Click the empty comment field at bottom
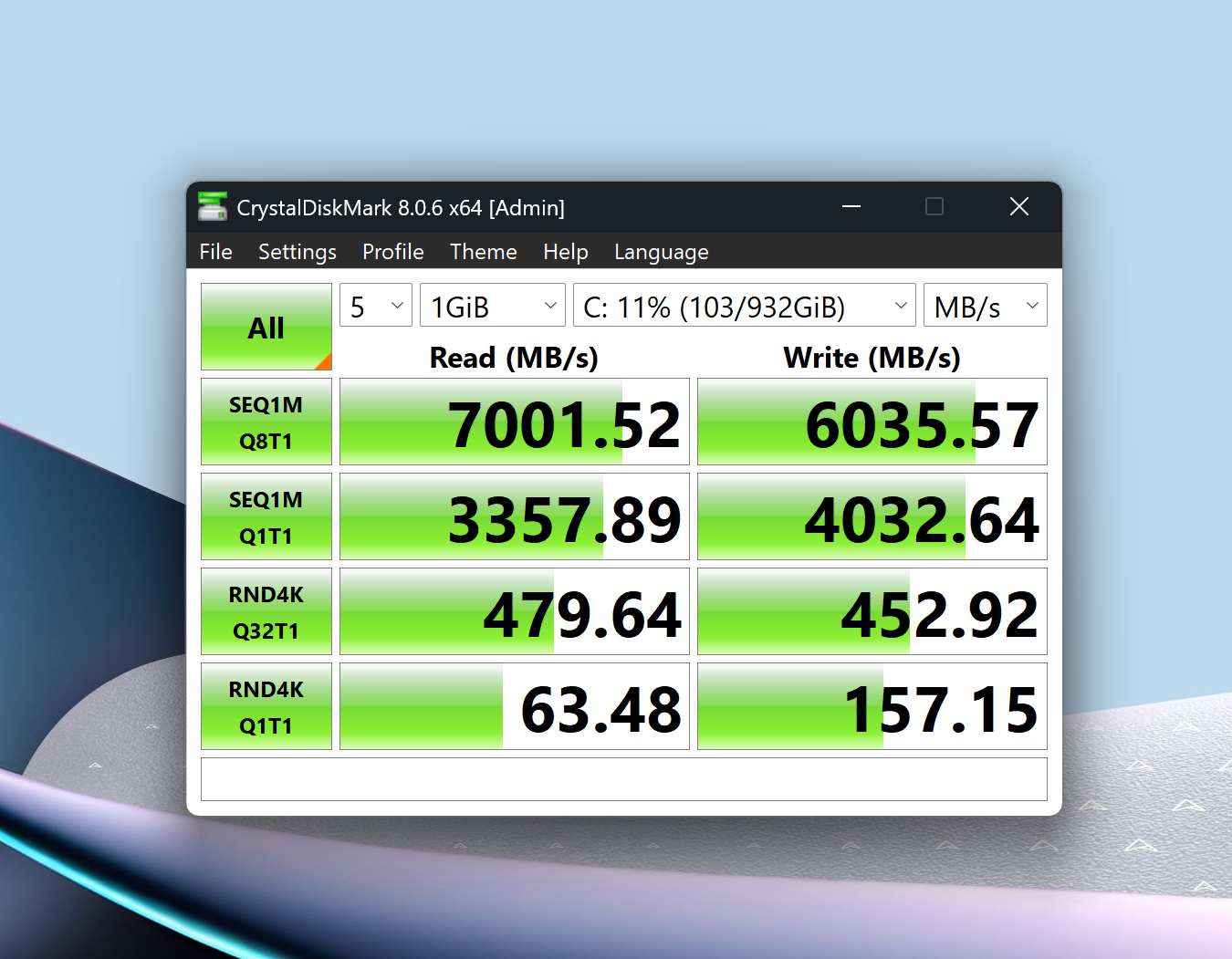Image resolution: width=1232 pixels, height=959 pixels. tap(624, 779)
